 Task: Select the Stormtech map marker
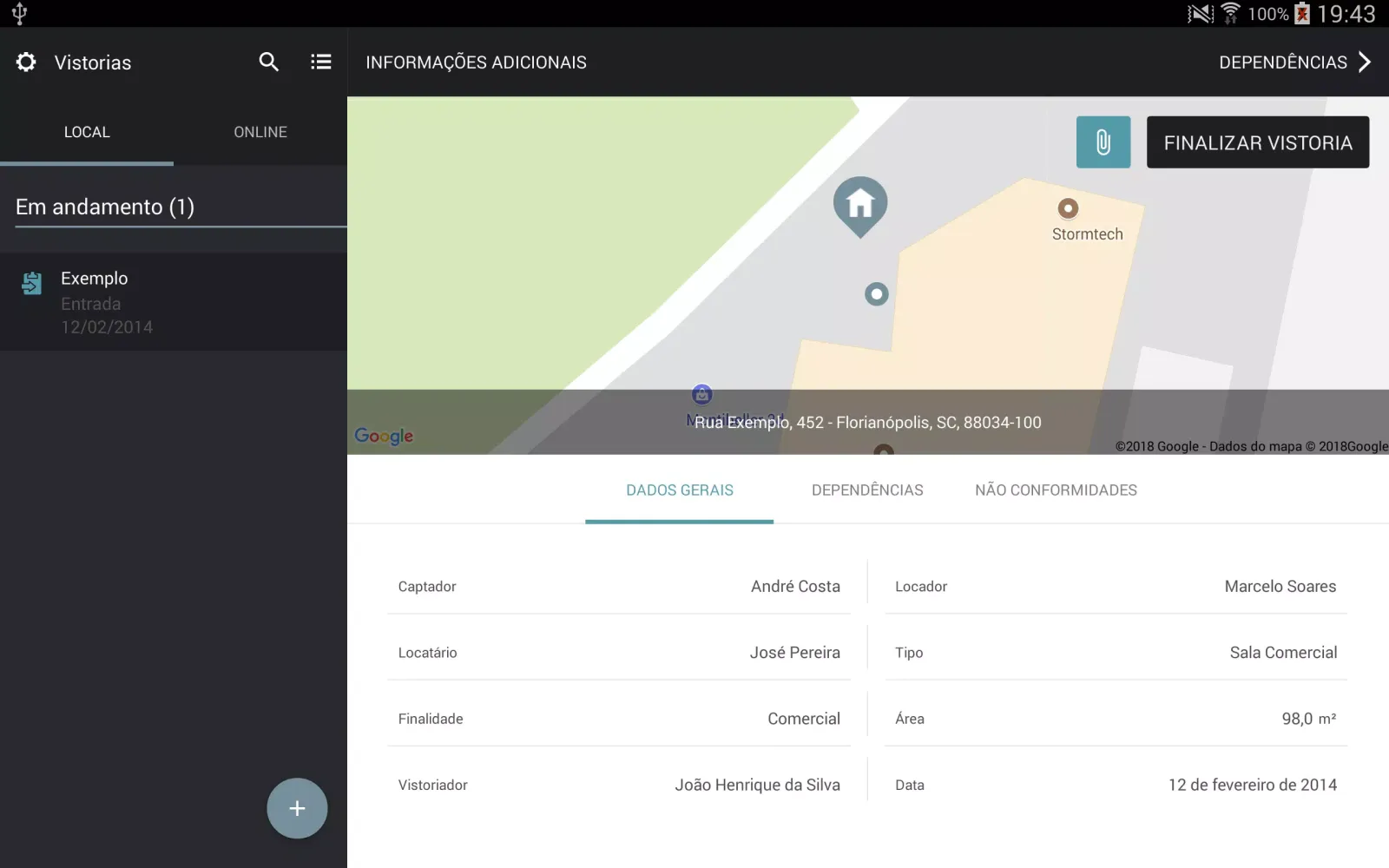(x=1068, y=208)
